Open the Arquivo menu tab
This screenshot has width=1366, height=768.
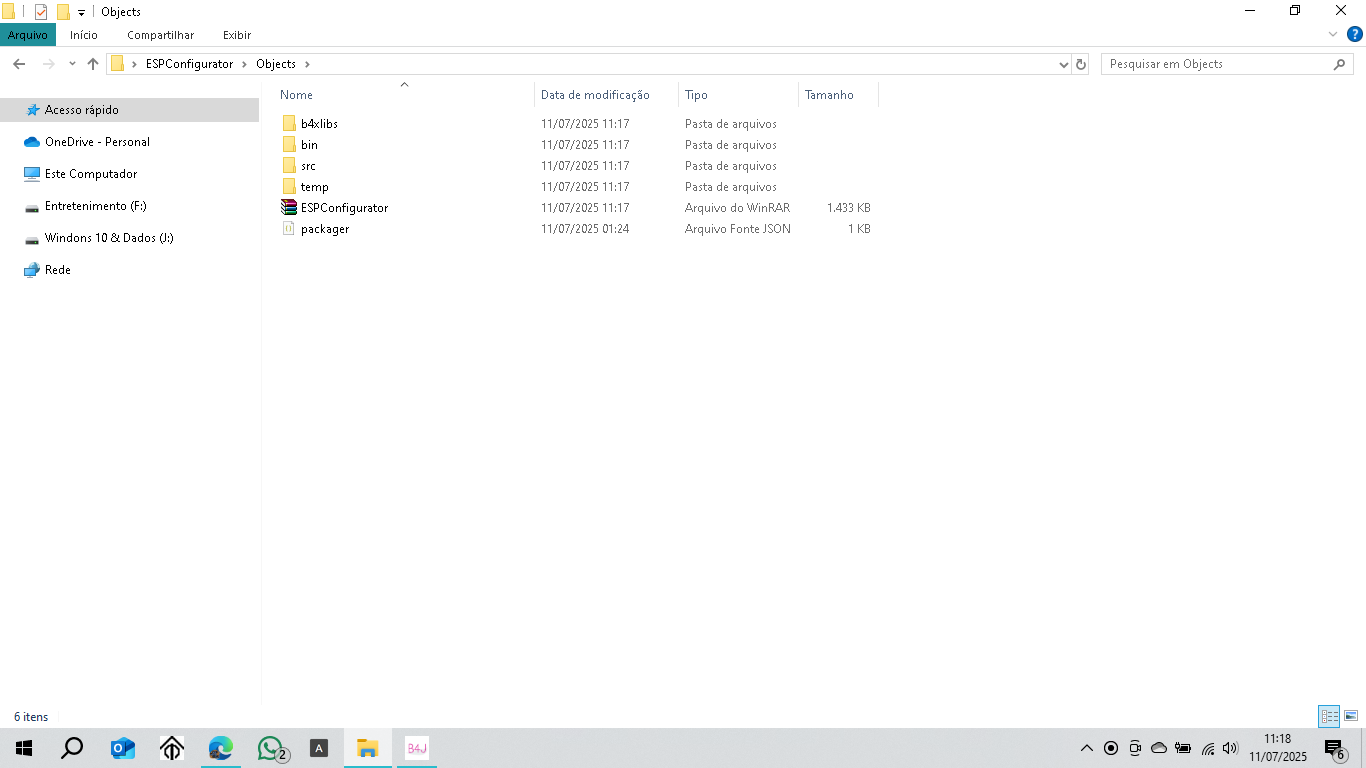(28, 35)
